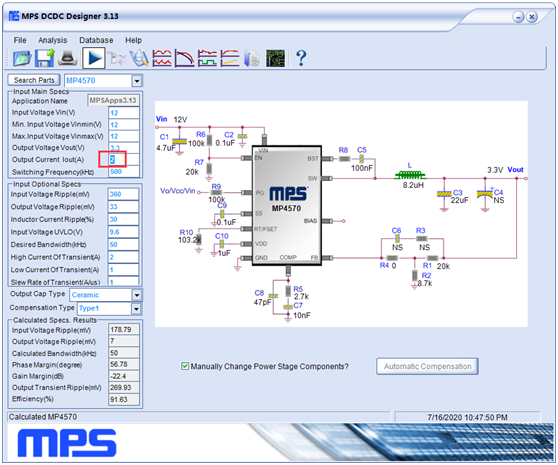Click capacitor C7 10nF in schematic
The height and width of the screenshot is (465, 558).
pos(288,307)
